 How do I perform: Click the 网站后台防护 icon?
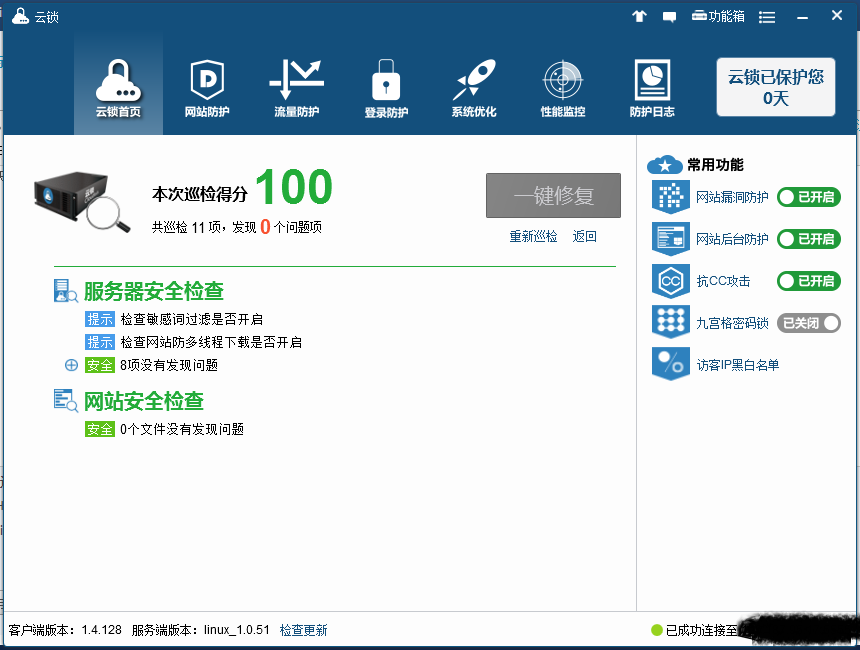pos(671,239)
